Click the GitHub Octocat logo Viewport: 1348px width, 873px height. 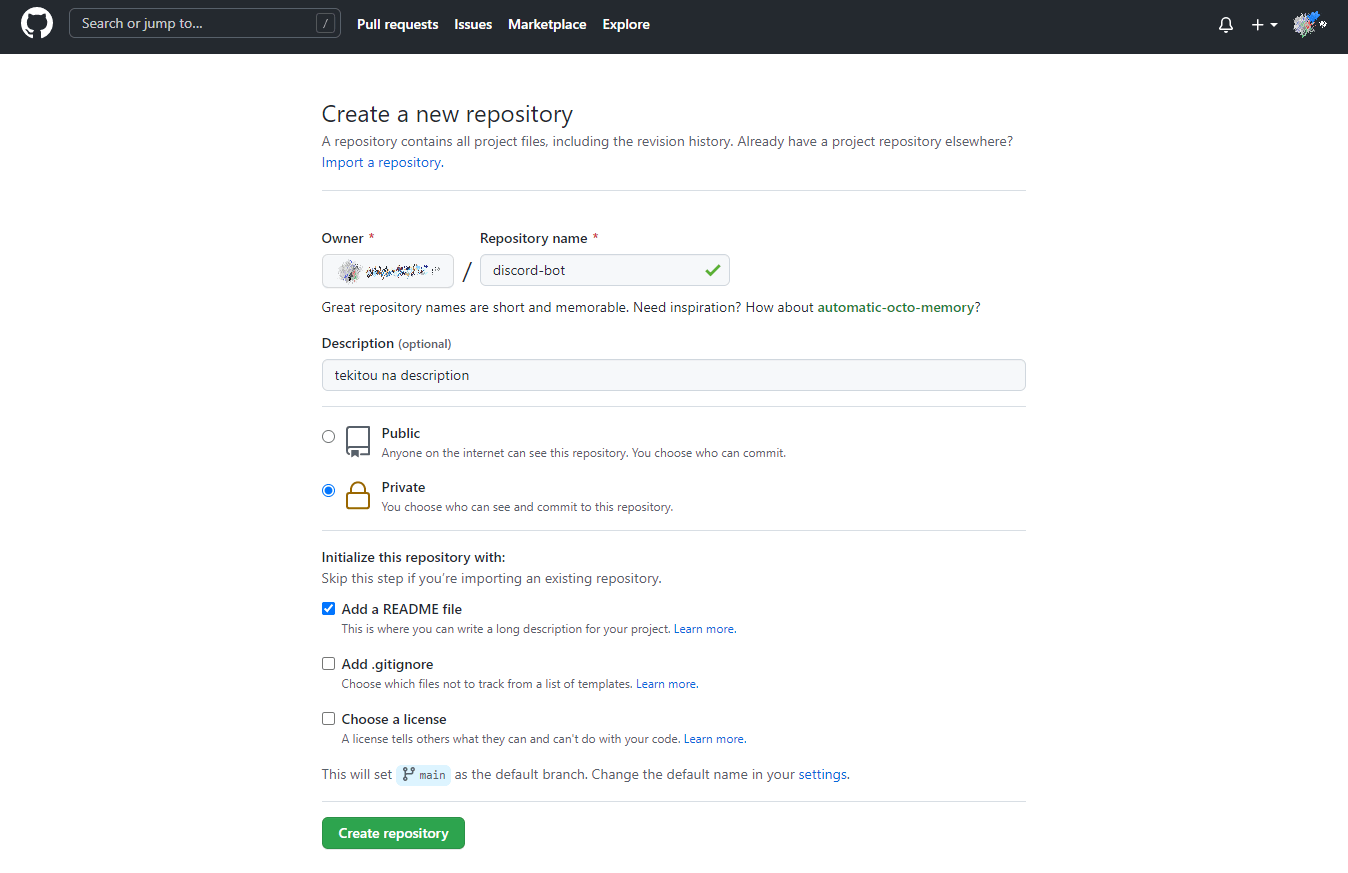point(37,24)
